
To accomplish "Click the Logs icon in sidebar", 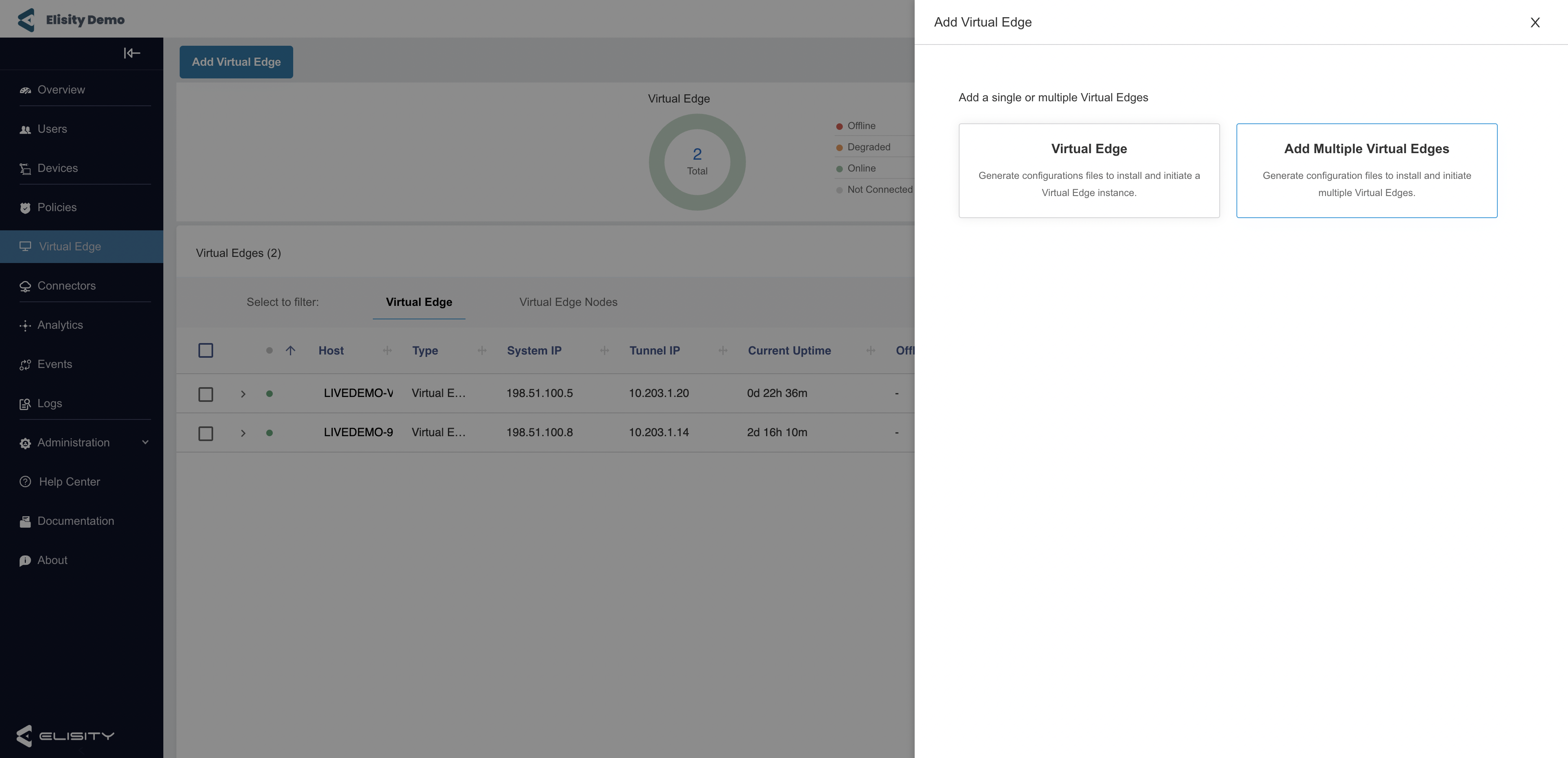I will coord(25,404).
